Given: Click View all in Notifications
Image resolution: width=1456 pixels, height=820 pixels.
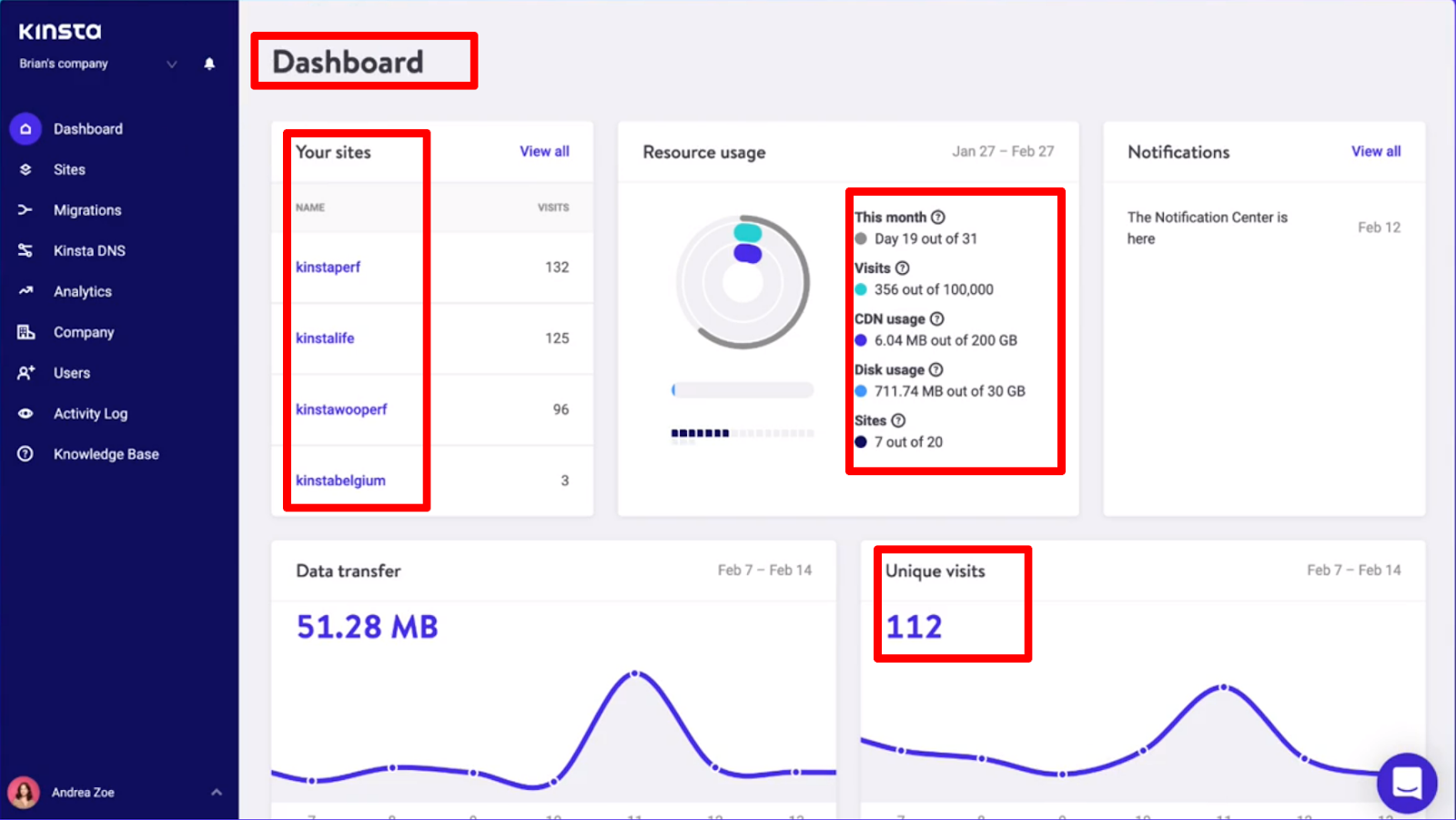Looking at the screenshot, I should click(1376, 152).
